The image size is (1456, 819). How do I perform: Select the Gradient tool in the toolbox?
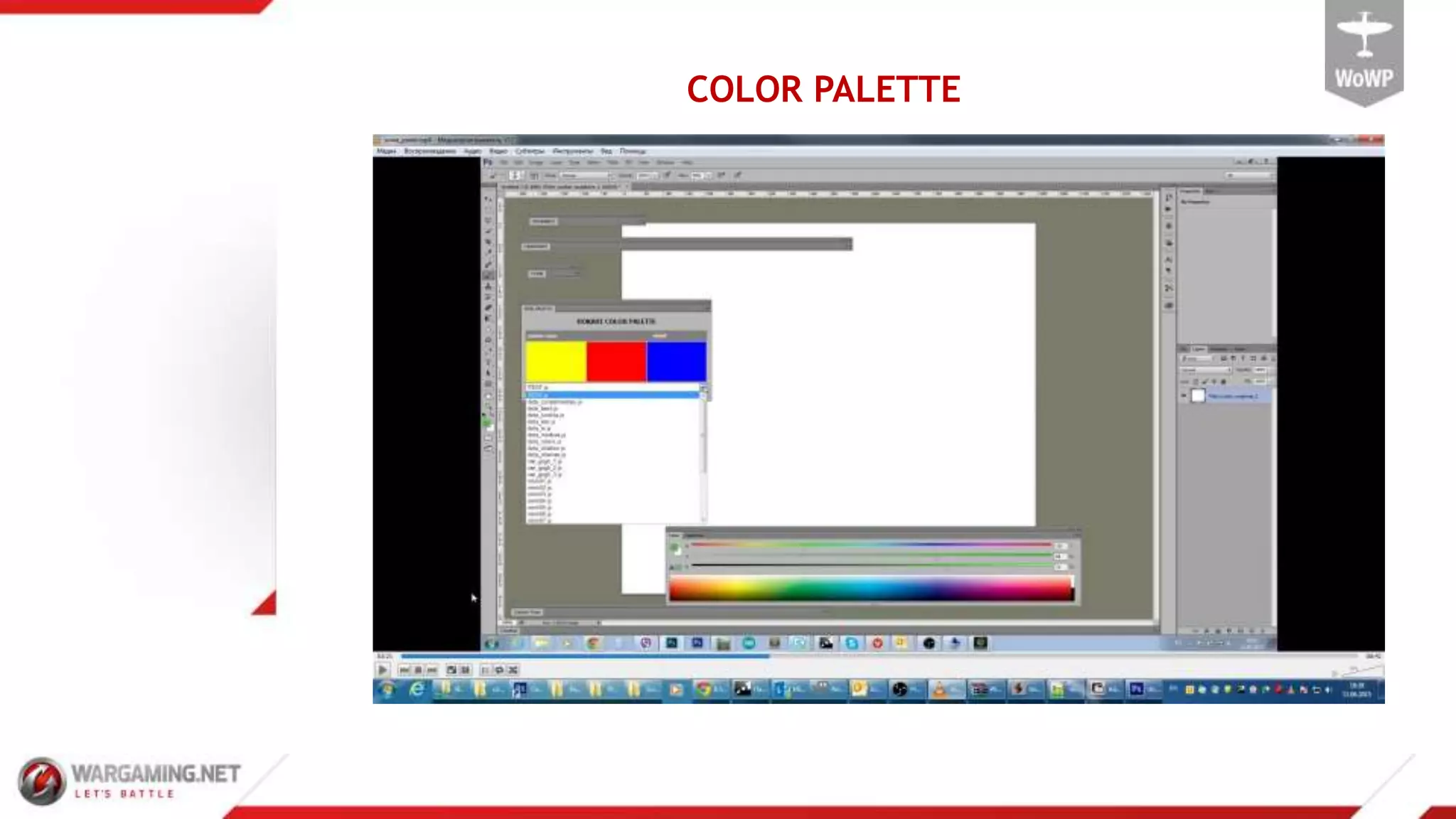[x=488, y=318]
